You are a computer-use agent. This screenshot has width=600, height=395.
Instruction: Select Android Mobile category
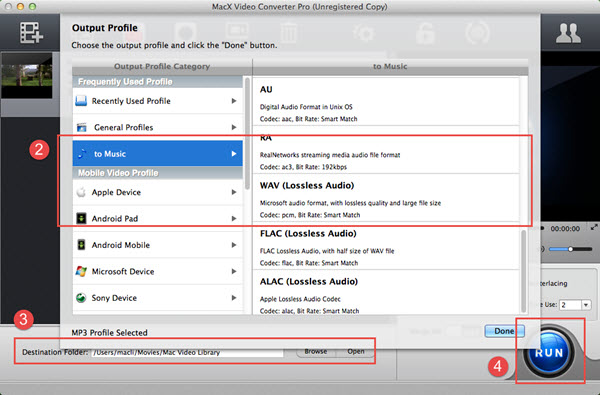pyautogui.click(x=157, y=245)
